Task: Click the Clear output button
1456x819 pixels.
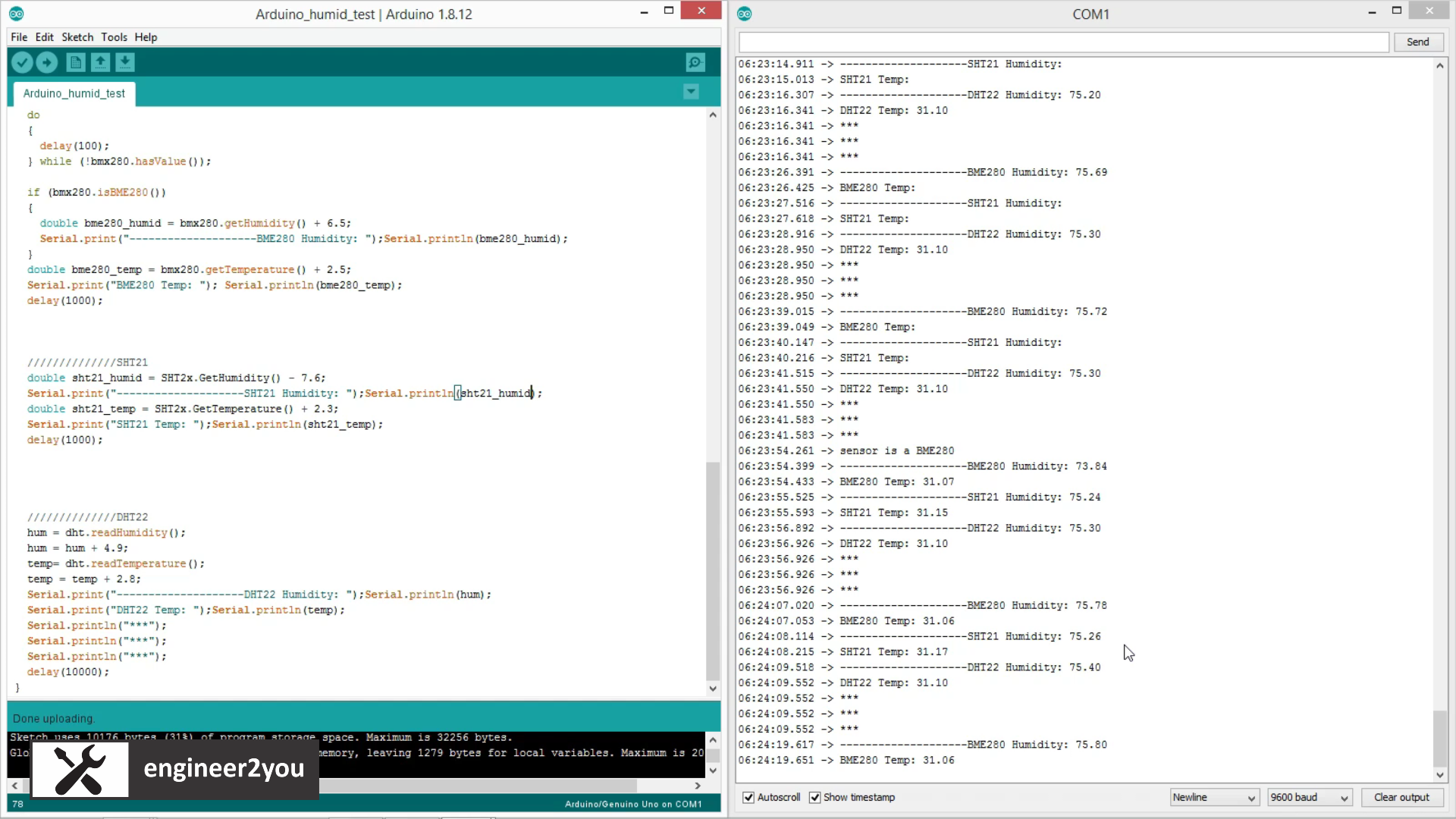Action: (x=1401, y=797)
